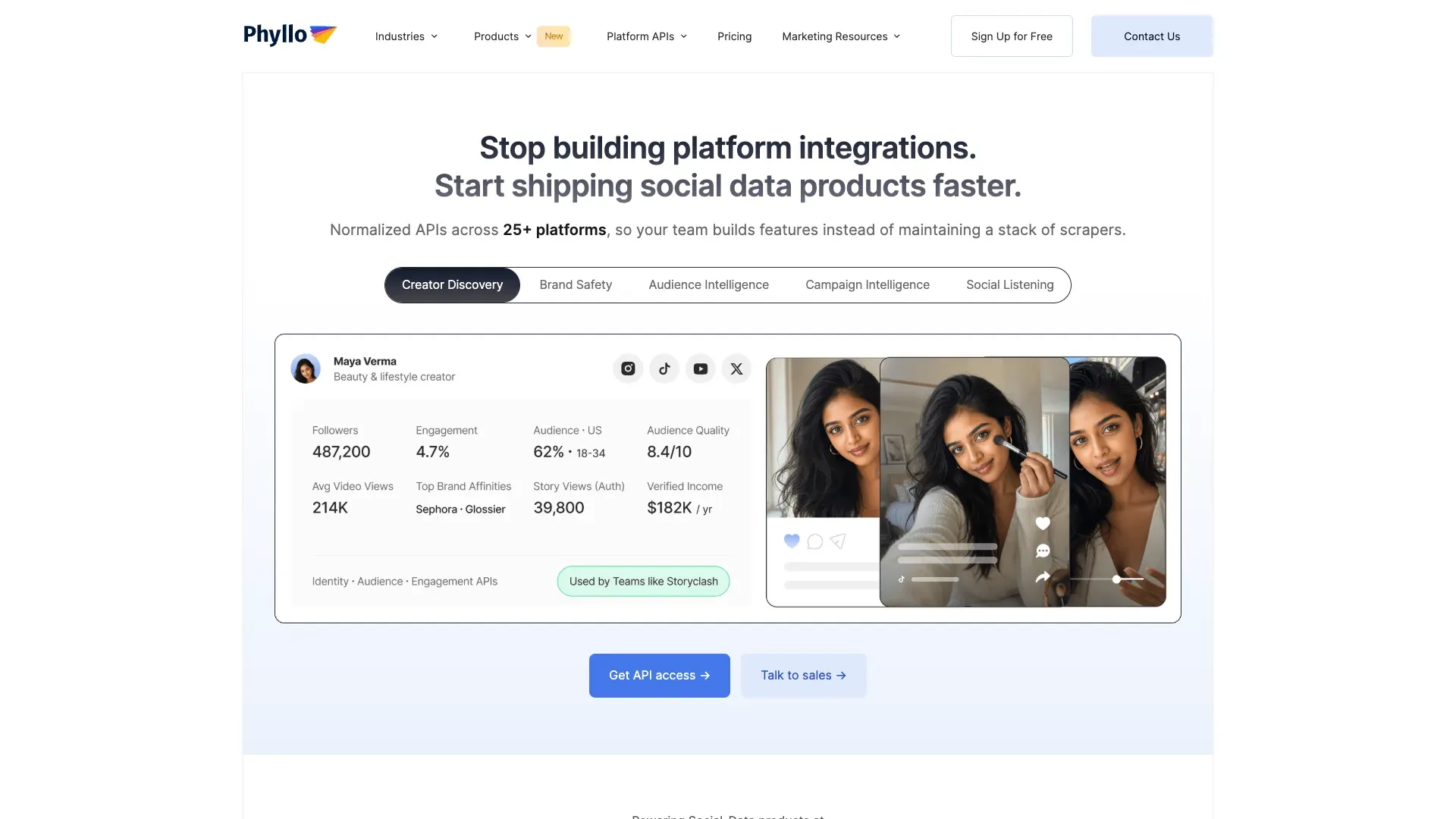Click the Followers value 487,200
The width and height of the screenshot is (1456, 819).
(x=341, y=452)
